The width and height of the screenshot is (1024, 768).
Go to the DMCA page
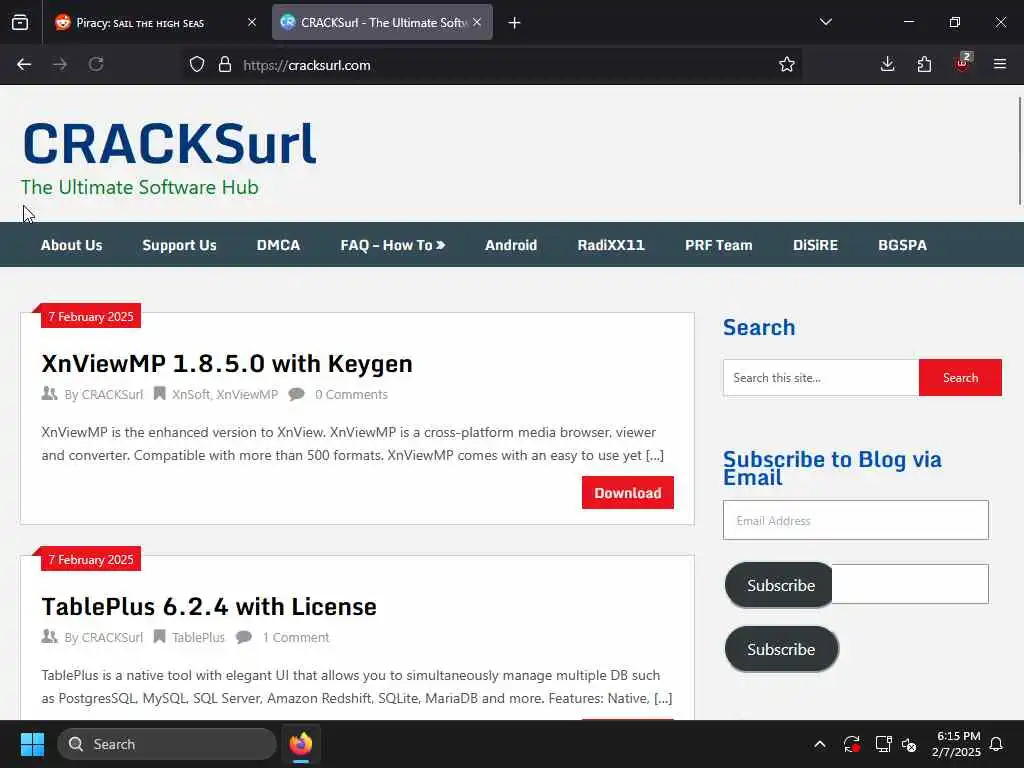tap(278, 245)
